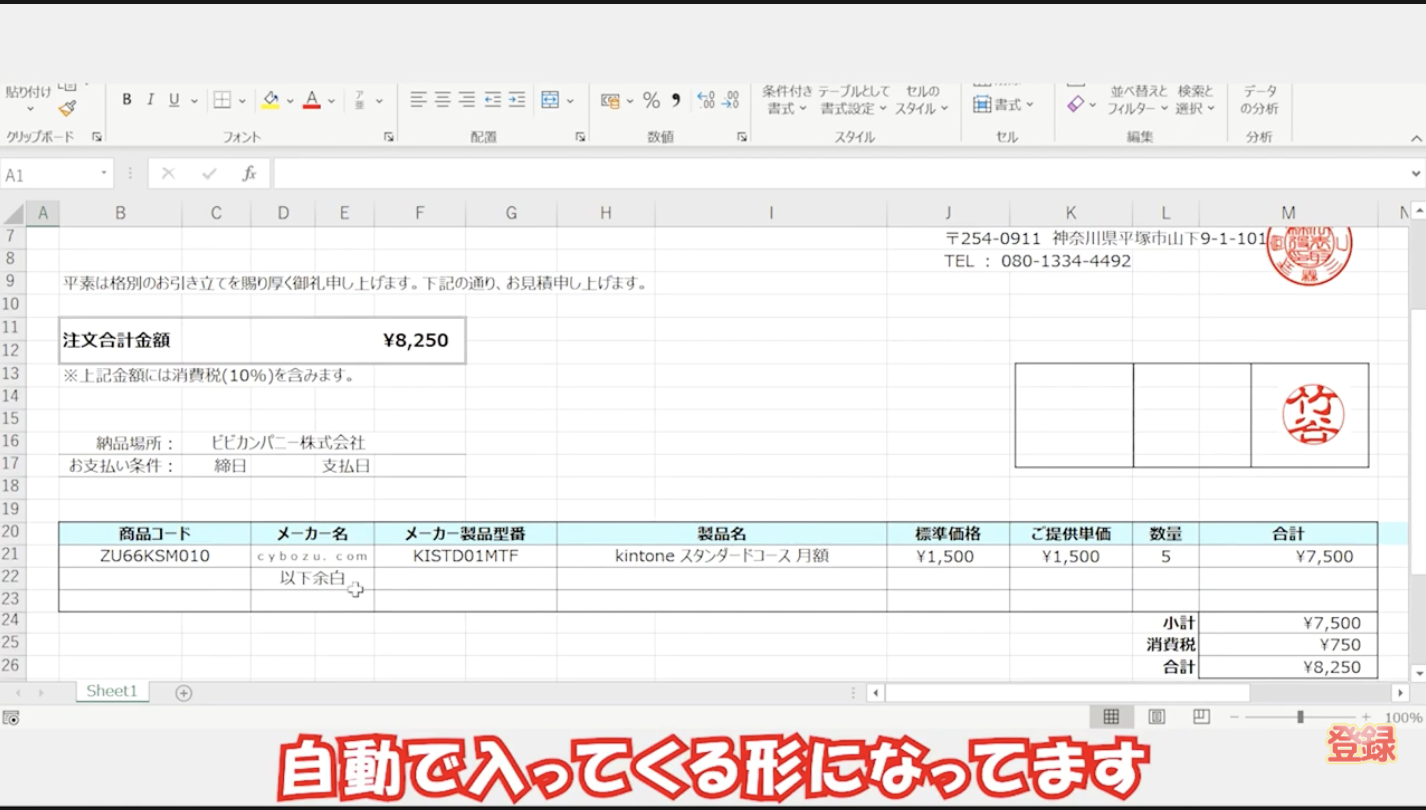Open 条件付き書式 conditional formatting
The height and width of the screenshot is (810, 1426).
(x=789, y=100)
